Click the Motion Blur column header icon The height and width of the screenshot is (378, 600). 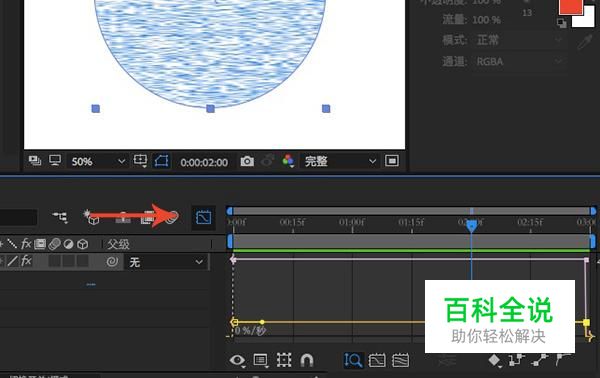(x=54, y=244)
